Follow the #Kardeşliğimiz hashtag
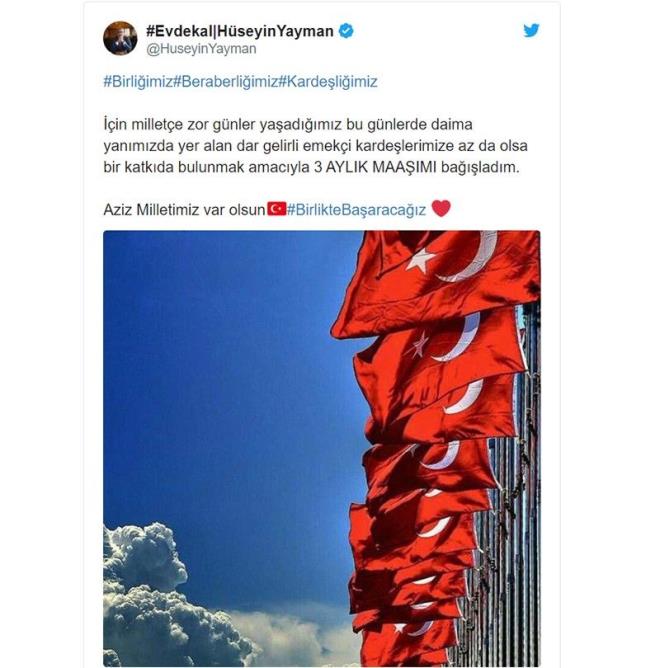 click(328, 81)
